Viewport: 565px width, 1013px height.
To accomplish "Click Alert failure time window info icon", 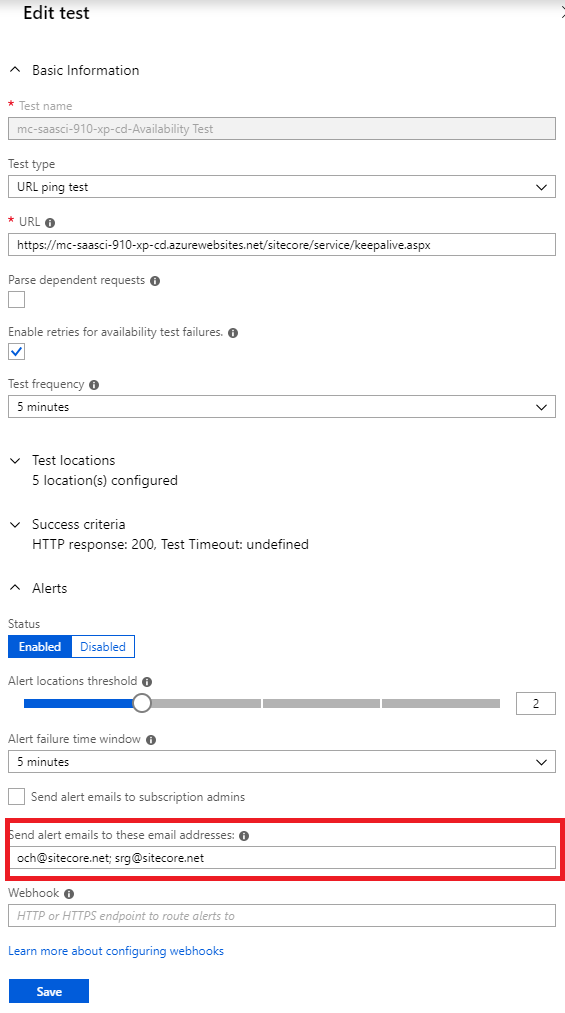I will coord(151,740).
